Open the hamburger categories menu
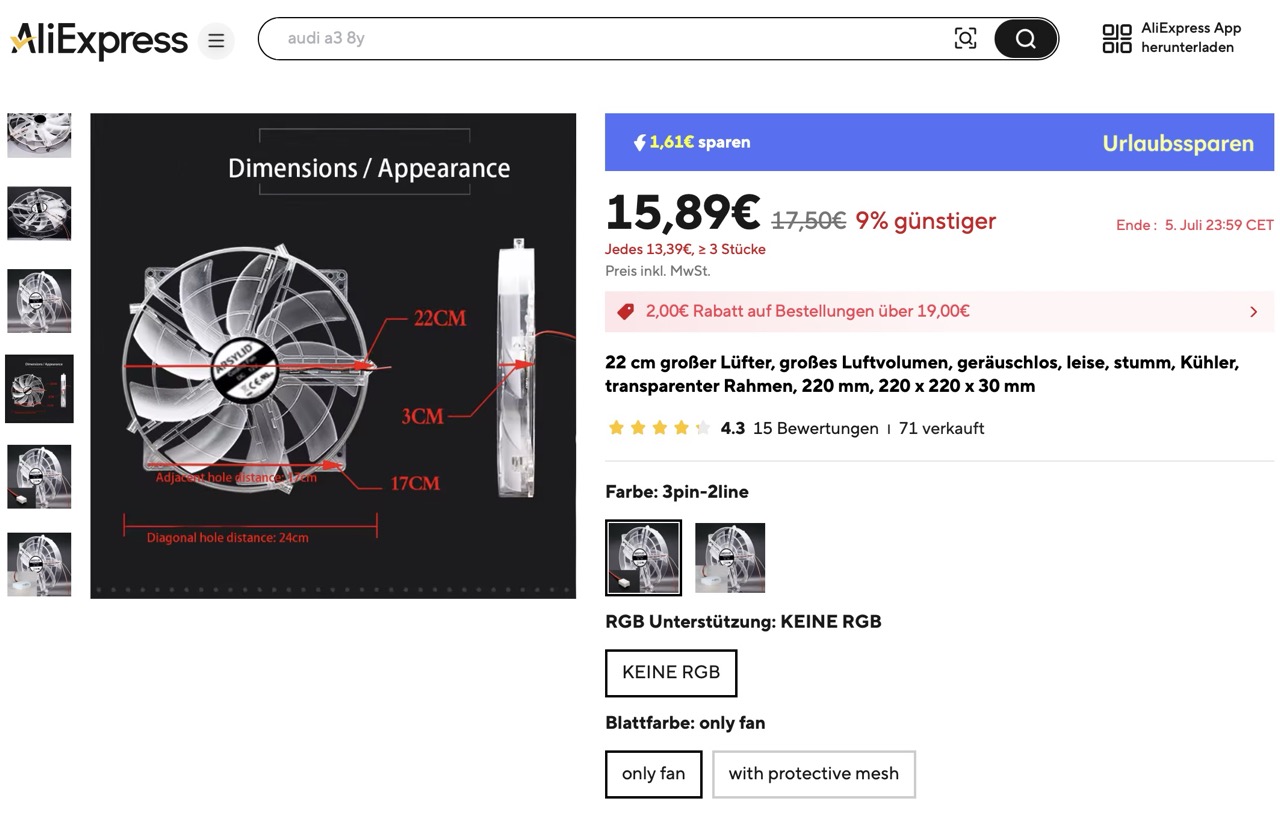Image resolution: width=1280 pixels, height=815 pixels. click(216, 41)
